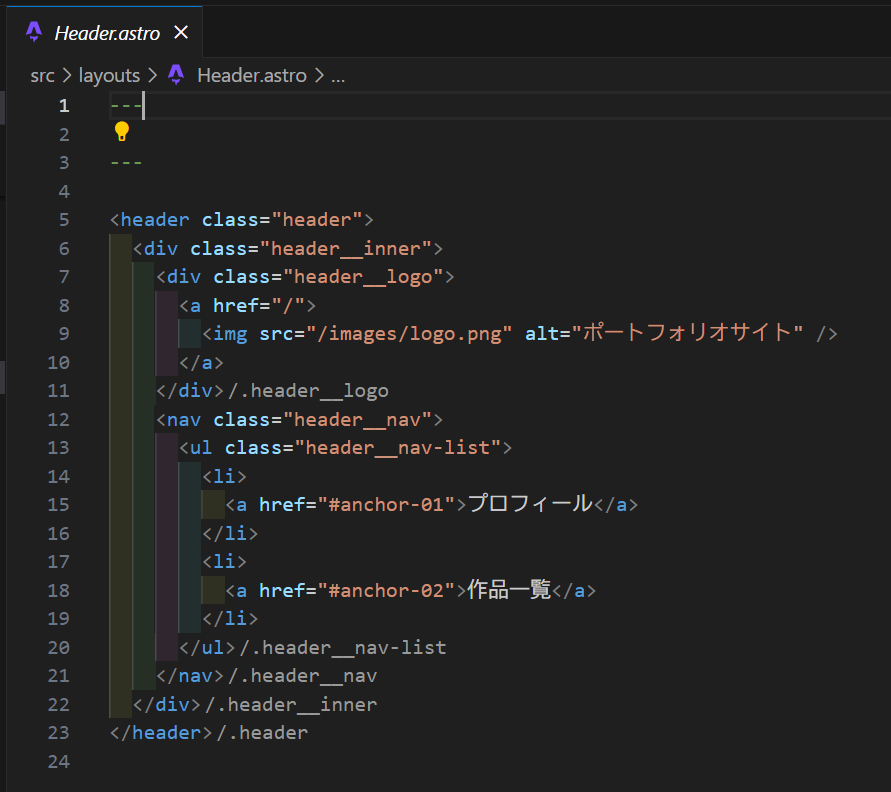The width and height of the screenshot is (891, 792).
Task: Select line number 12 in the gutter
Action: click(60, 419)
